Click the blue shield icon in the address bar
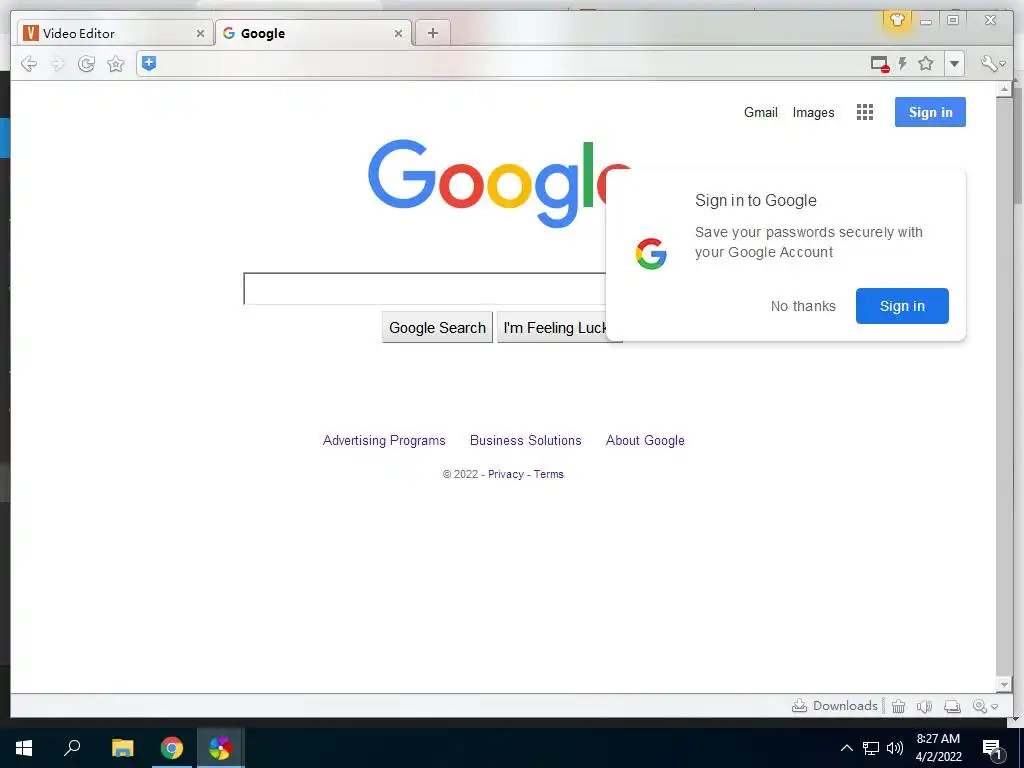This screenshot has height=768, width=1024. [149, 63]
